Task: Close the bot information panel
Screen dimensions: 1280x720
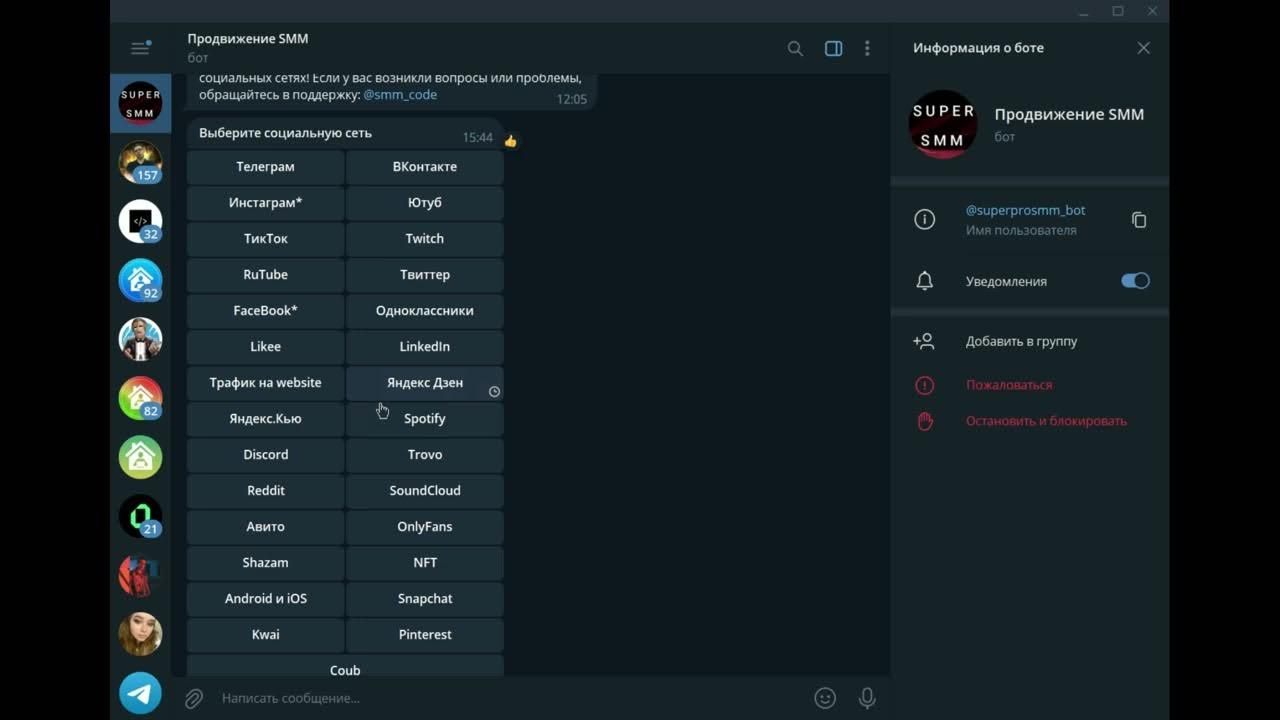Action: click(1144, 48)
